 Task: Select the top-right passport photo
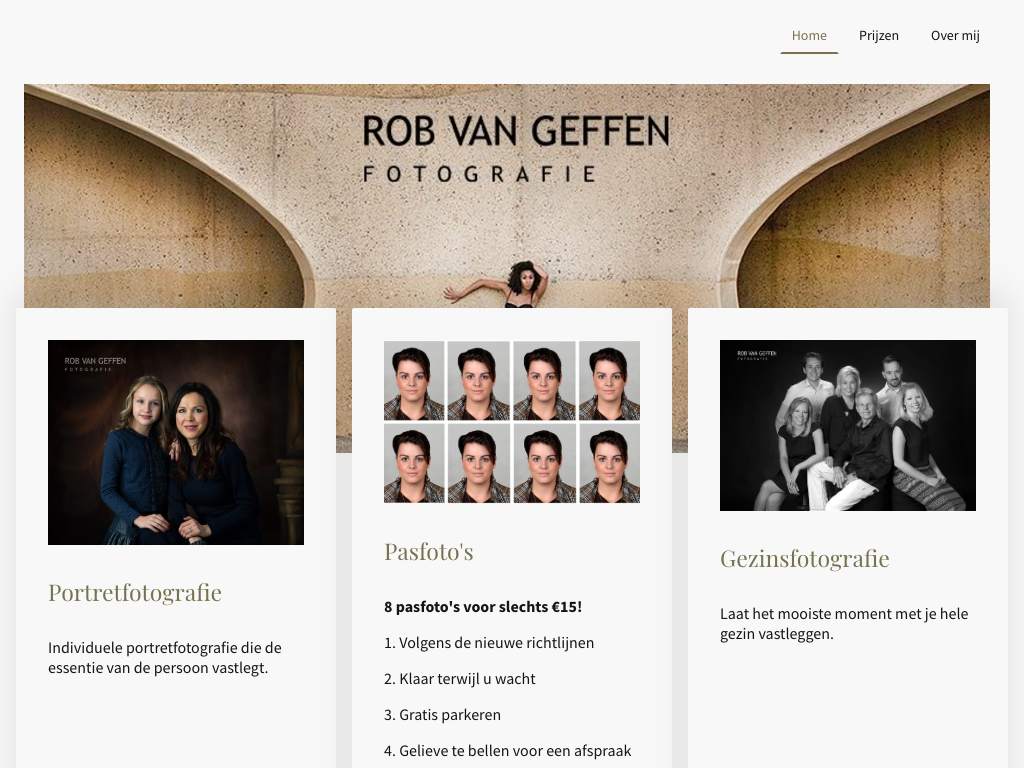tap(609, 380)
